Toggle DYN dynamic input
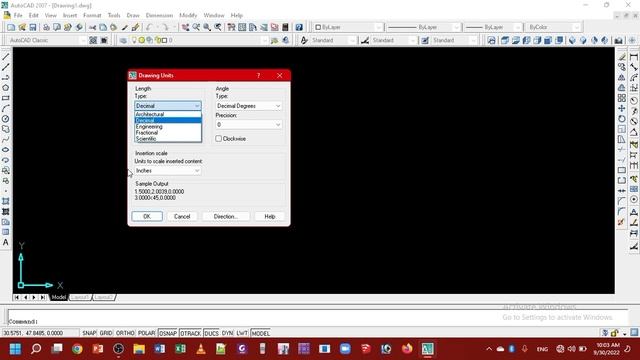Viewport: 640px width, 360px height. point(227,333)
